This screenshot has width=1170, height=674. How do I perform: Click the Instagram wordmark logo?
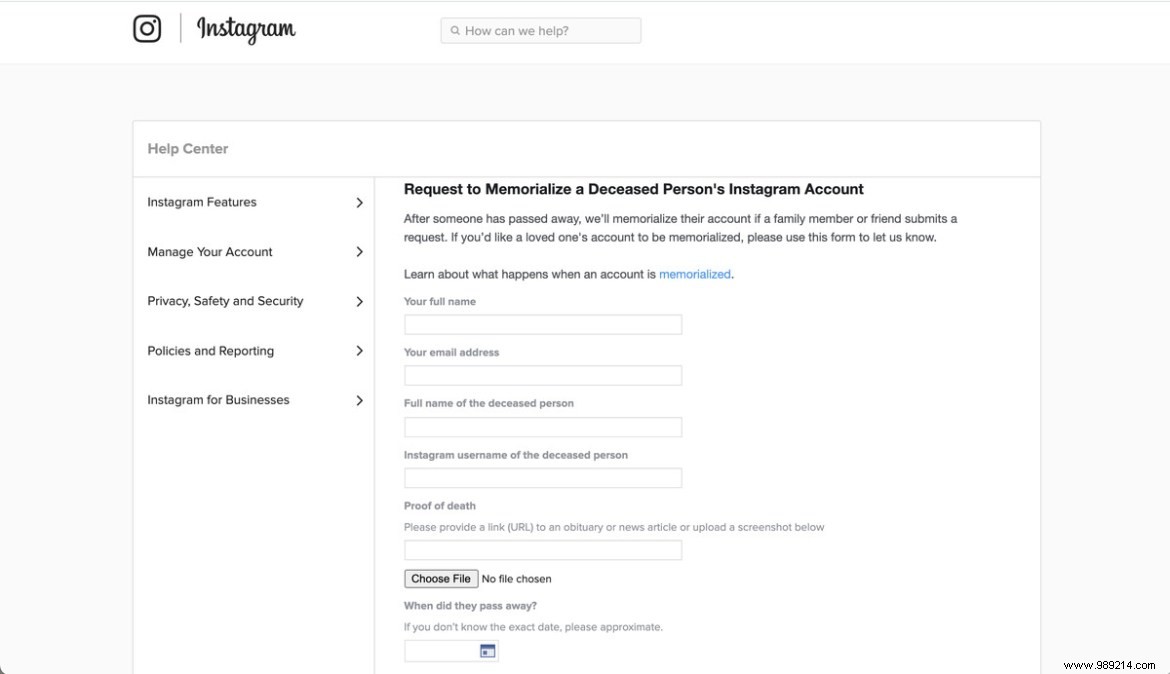[x=245, y=30]
